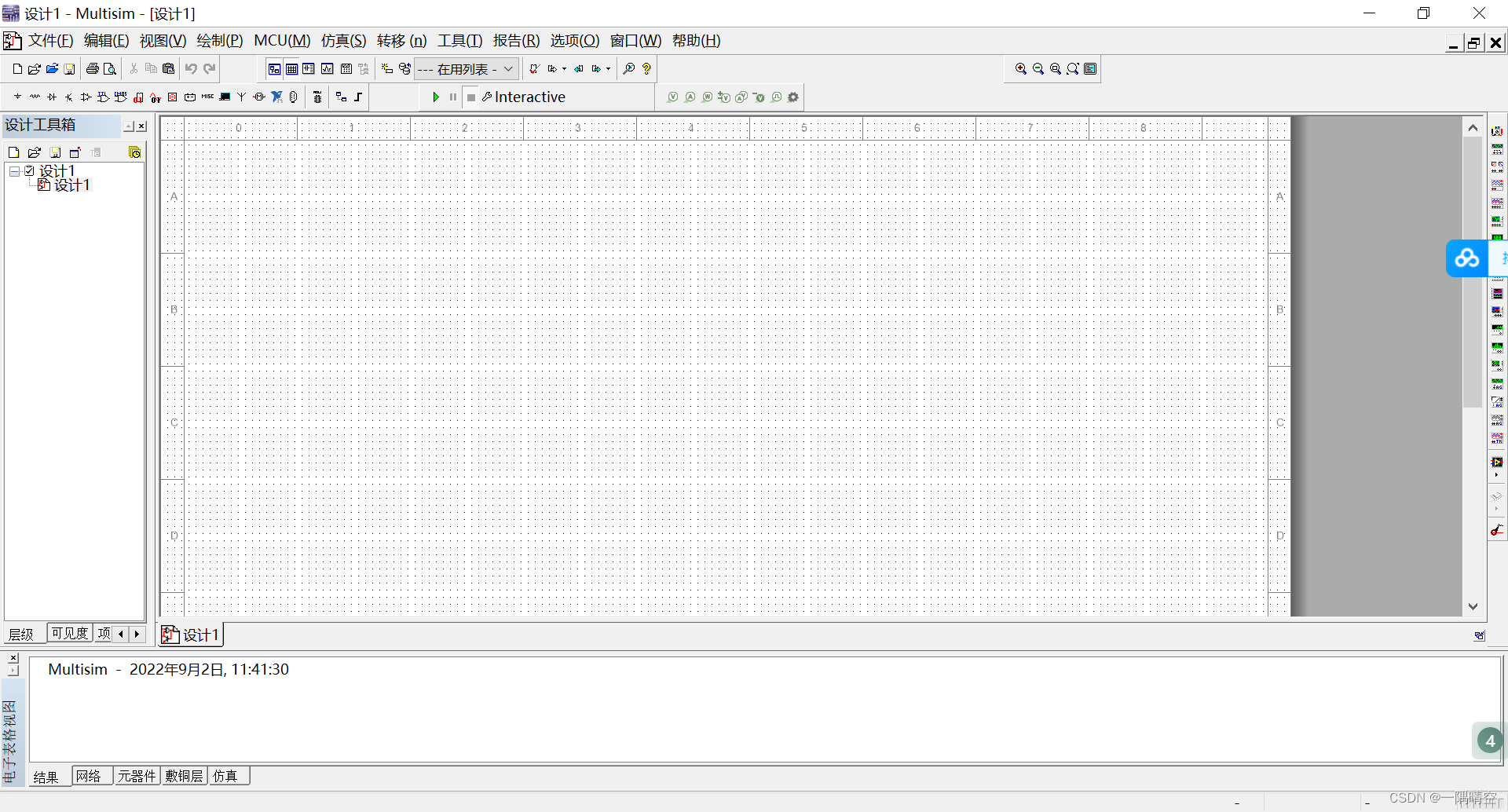Open Interactive simulation settings
The image size is (1508, 812).
coord(524,97)
